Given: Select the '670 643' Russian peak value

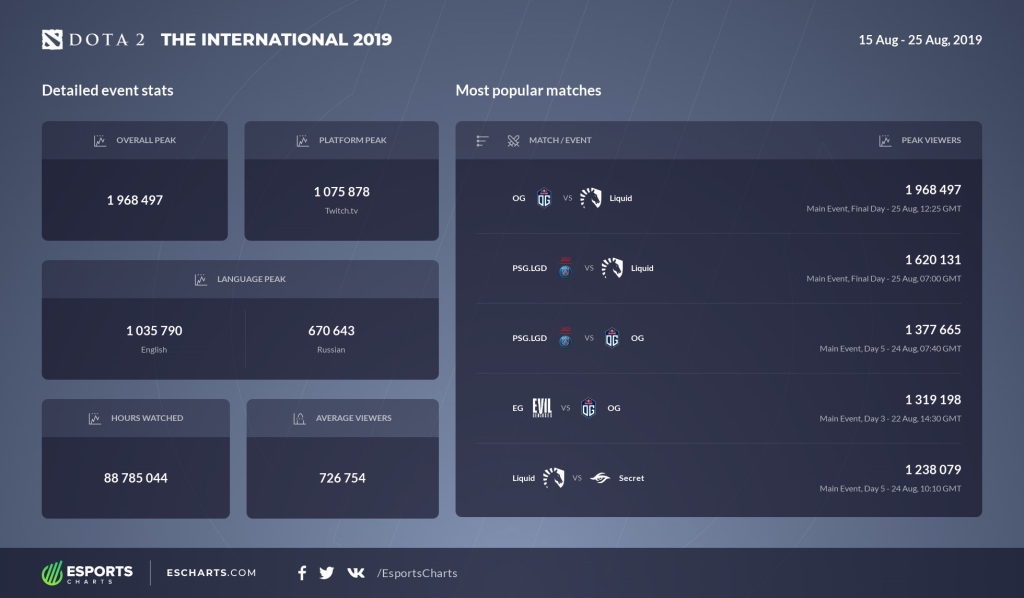Looking at the screenshot, I should pyautogui.click(x=331, y=331).
